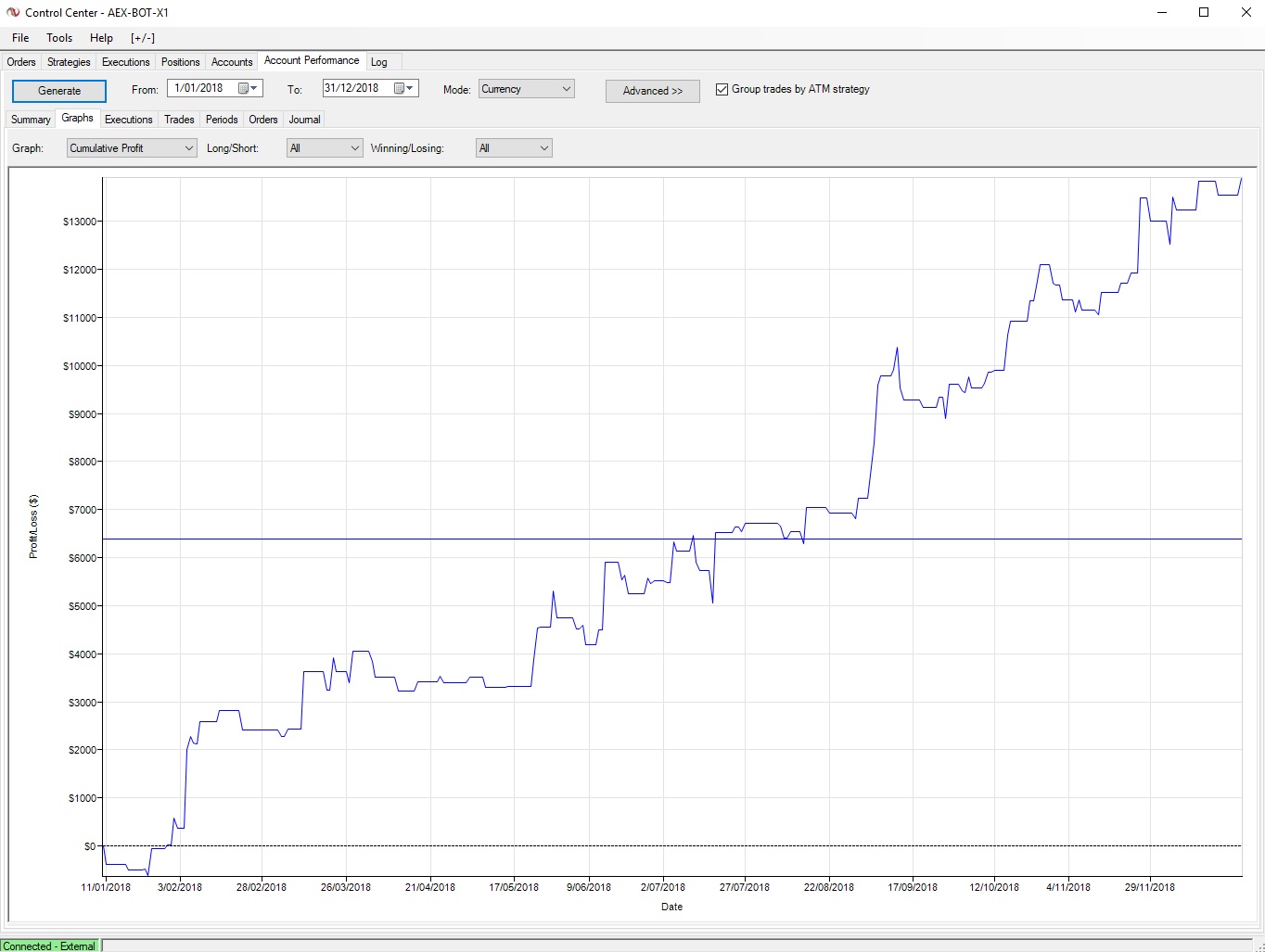Switch to the Accounts tab
Screen dimensions: 1265x952
pyautogui.click(x=232, y=62)
